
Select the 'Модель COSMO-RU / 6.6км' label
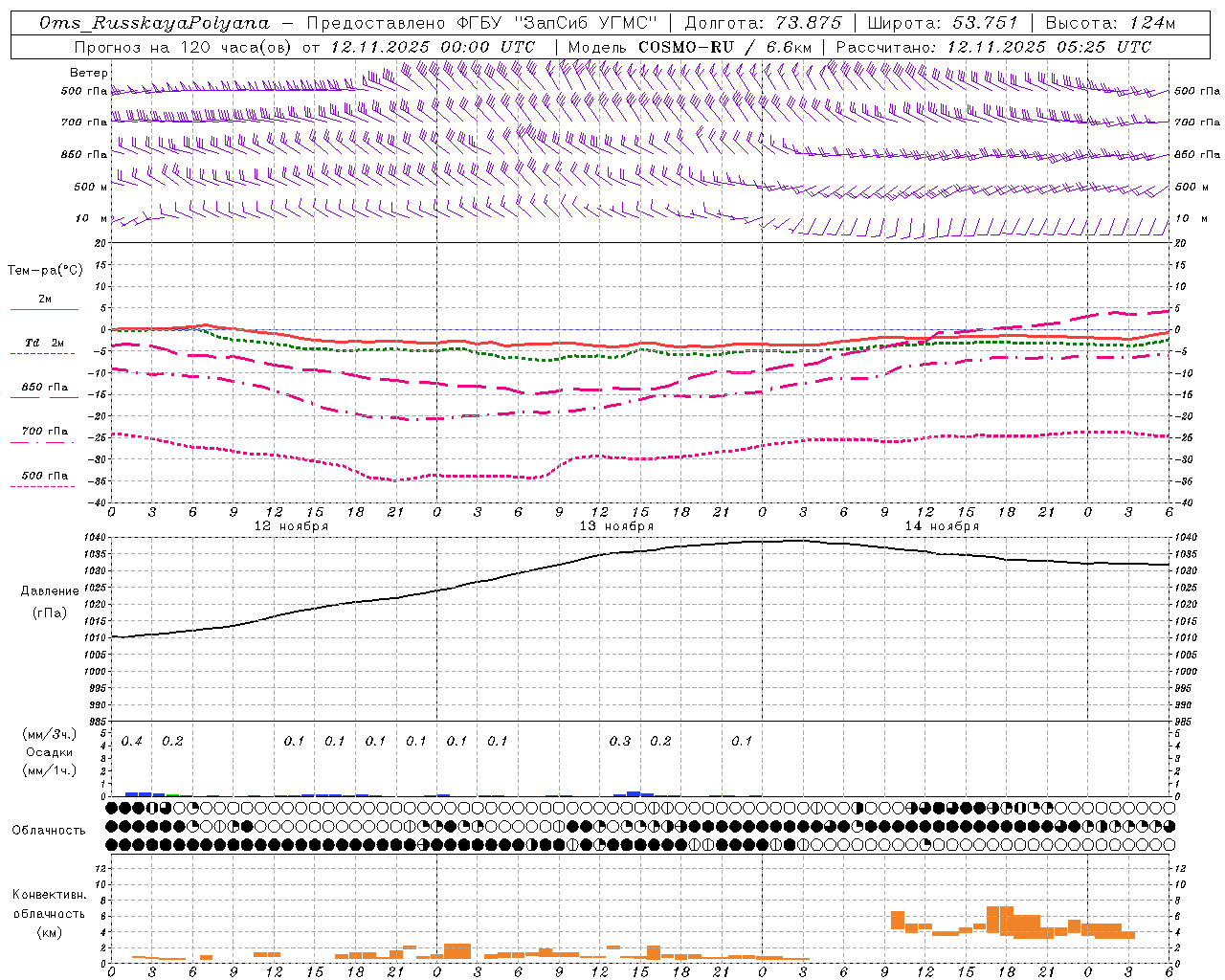tap(690, 47)
